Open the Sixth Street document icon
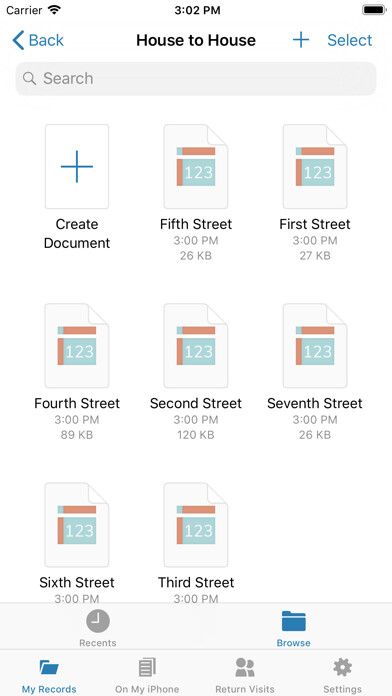 click(77, 525)
